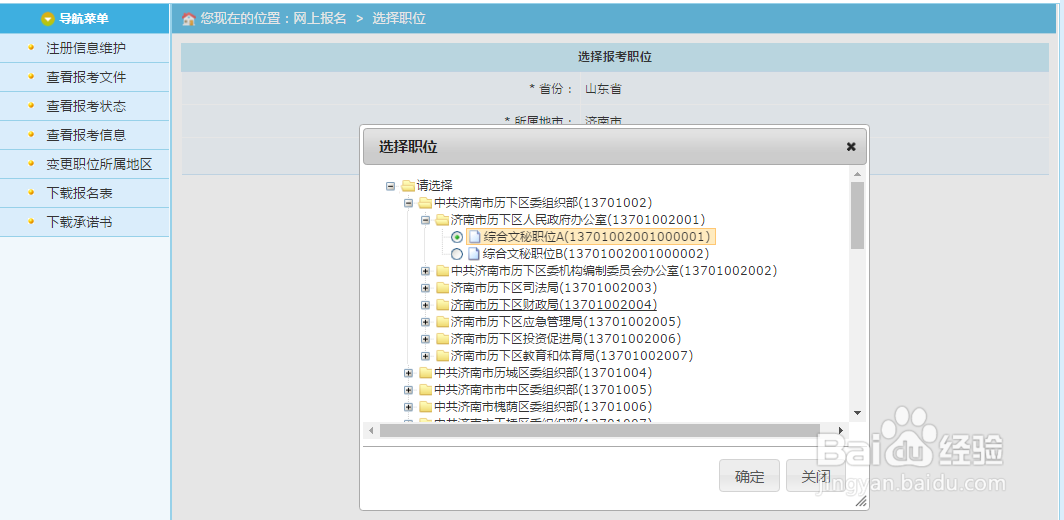The height and width of the screenshot is (520, 1064).
Task: Open 注册信息维护 menu item
Action: [x=84, y=48]
